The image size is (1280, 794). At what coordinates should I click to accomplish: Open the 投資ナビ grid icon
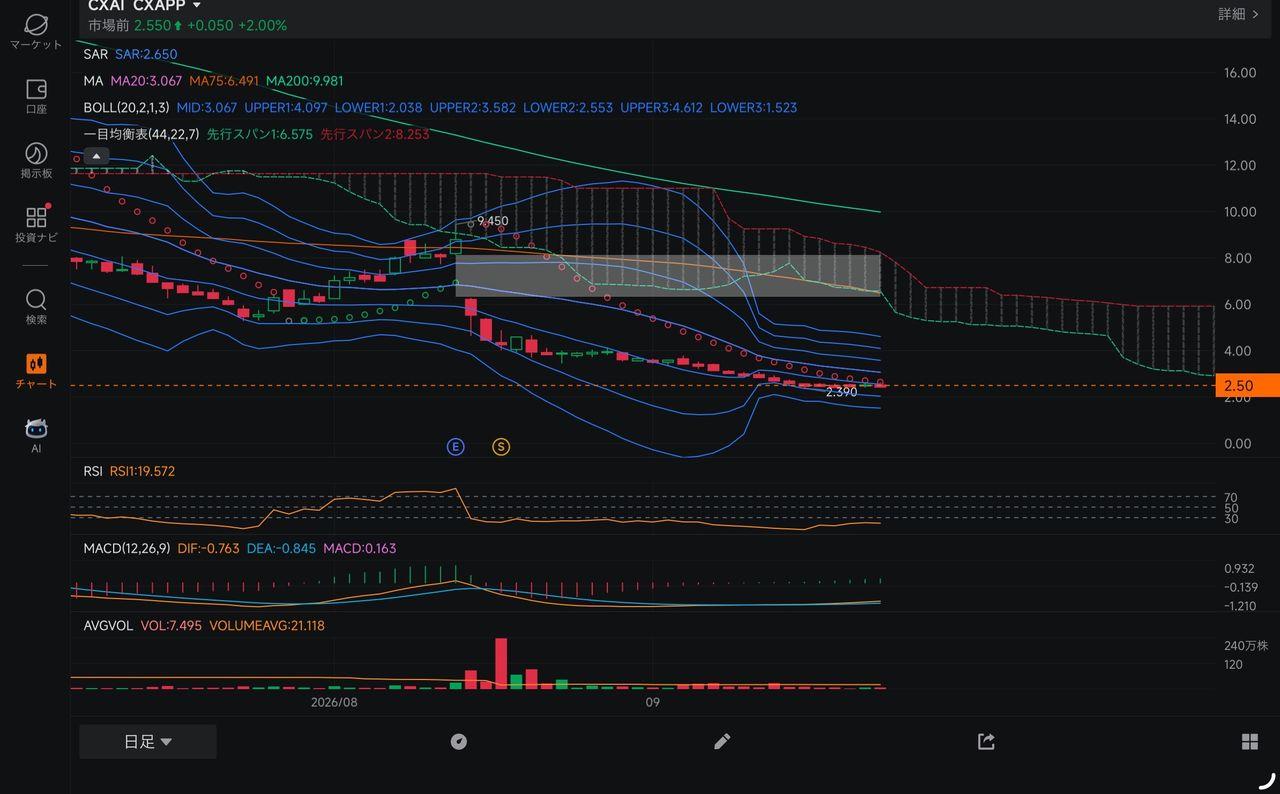[36, 225]
